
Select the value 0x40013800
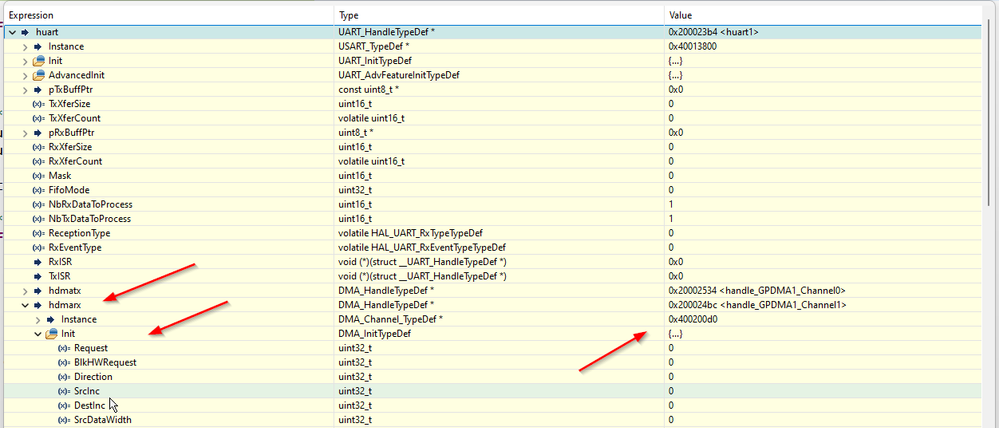(x=691, y=46)
